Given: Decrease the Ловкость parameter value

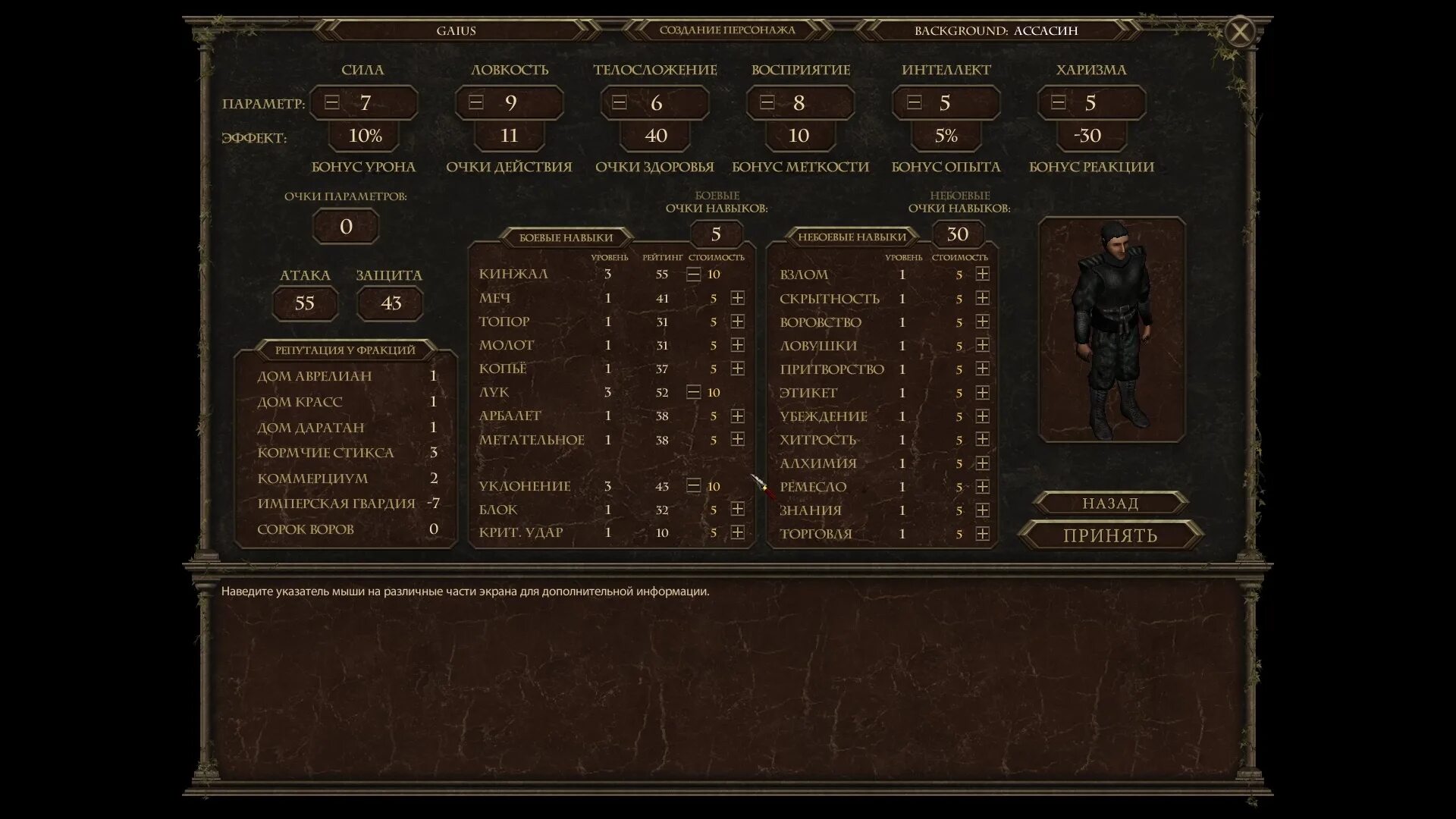Looking at the screenshot, I should (475, 102).
